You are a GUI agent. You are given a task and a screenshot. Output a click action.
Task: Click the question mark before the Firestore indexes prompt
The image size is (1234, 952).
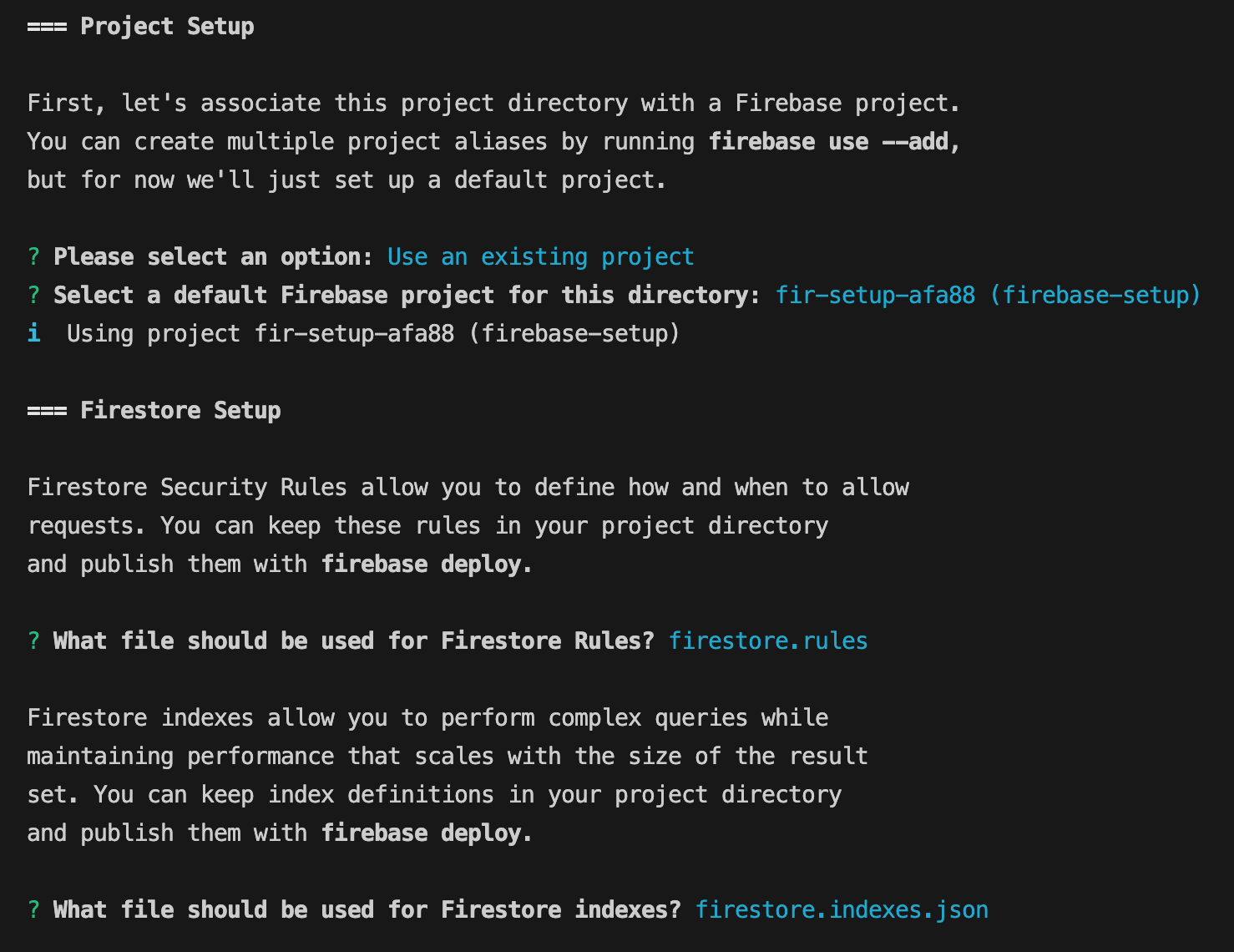(x=33, y=909)
